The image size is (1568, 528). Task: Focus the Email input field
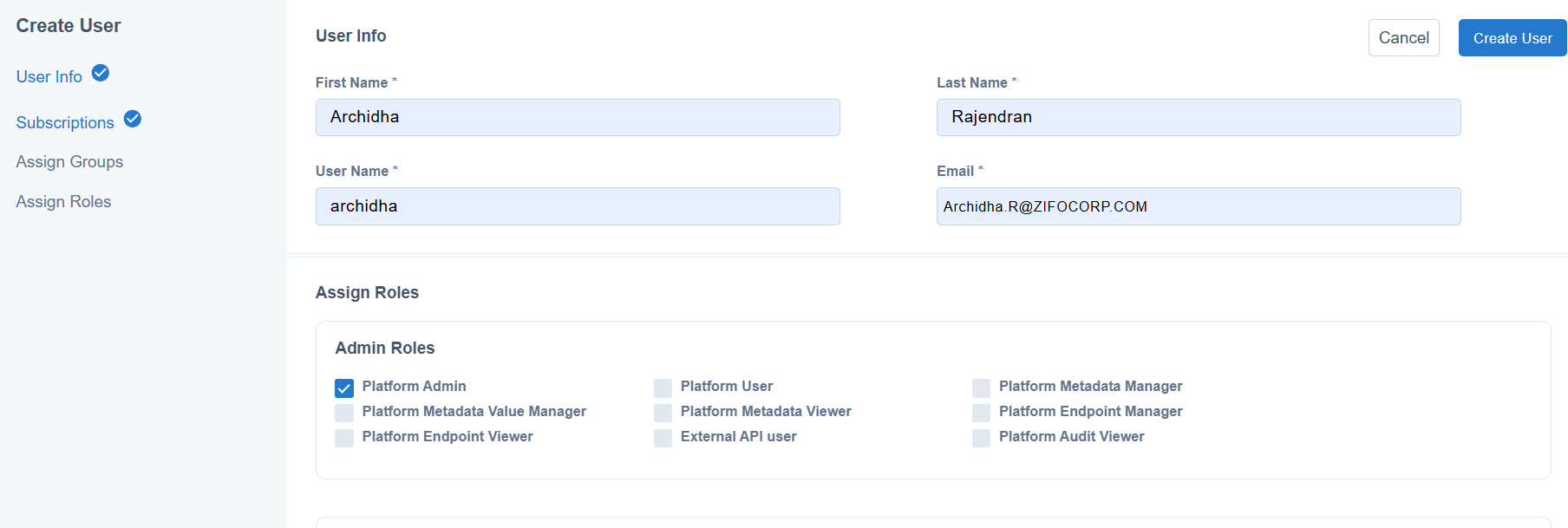click(x=1199, y=206)
